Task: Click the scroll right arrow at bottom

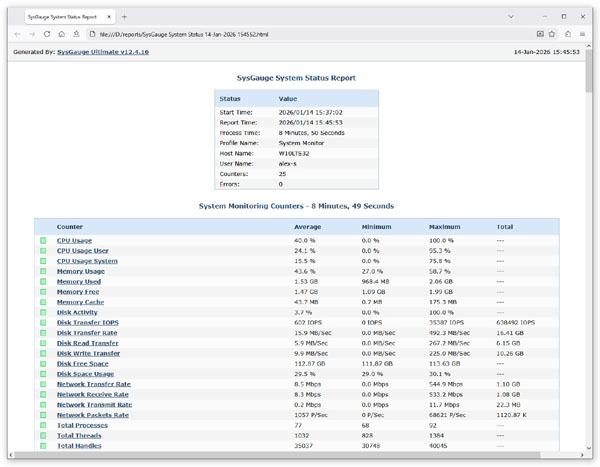Action: click(582, 455)
